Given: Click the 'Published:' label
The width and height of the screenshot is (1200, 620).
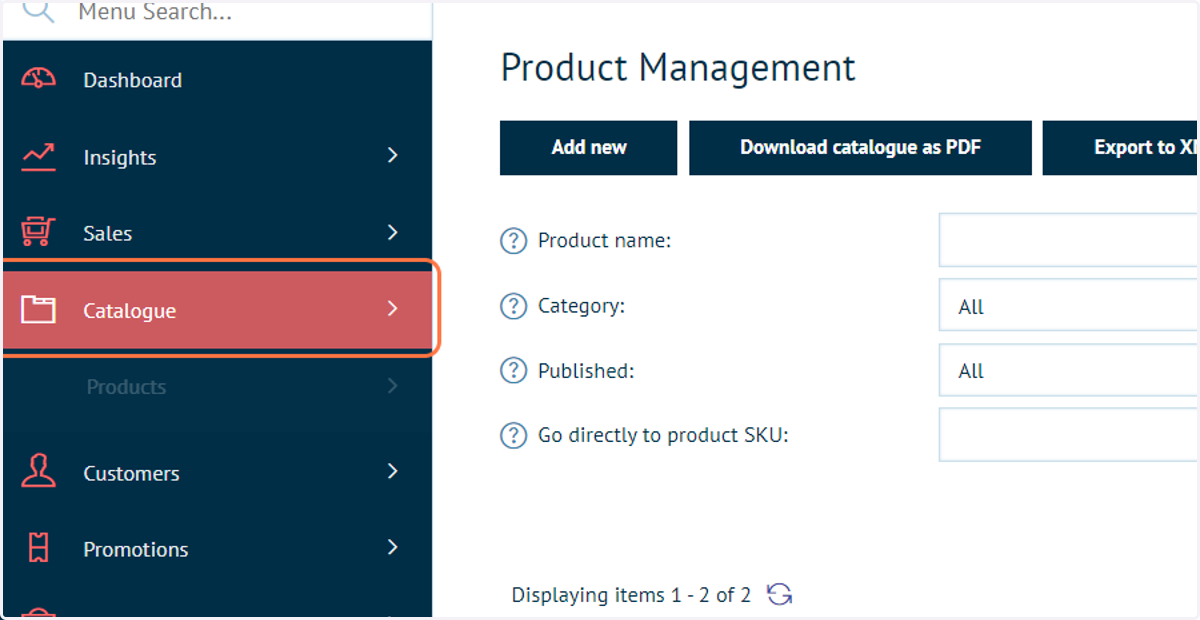Looking at the screenshot, I should coord(586,371).
